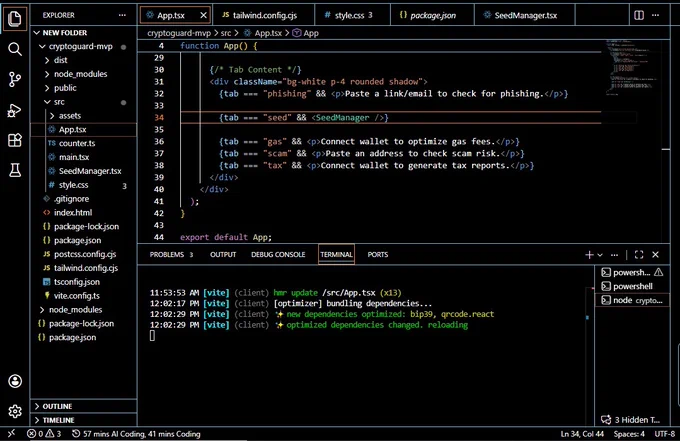Screen dimensions: 680x441
Task: Open remote window indicator in status bar
Action: pos(11,433)
